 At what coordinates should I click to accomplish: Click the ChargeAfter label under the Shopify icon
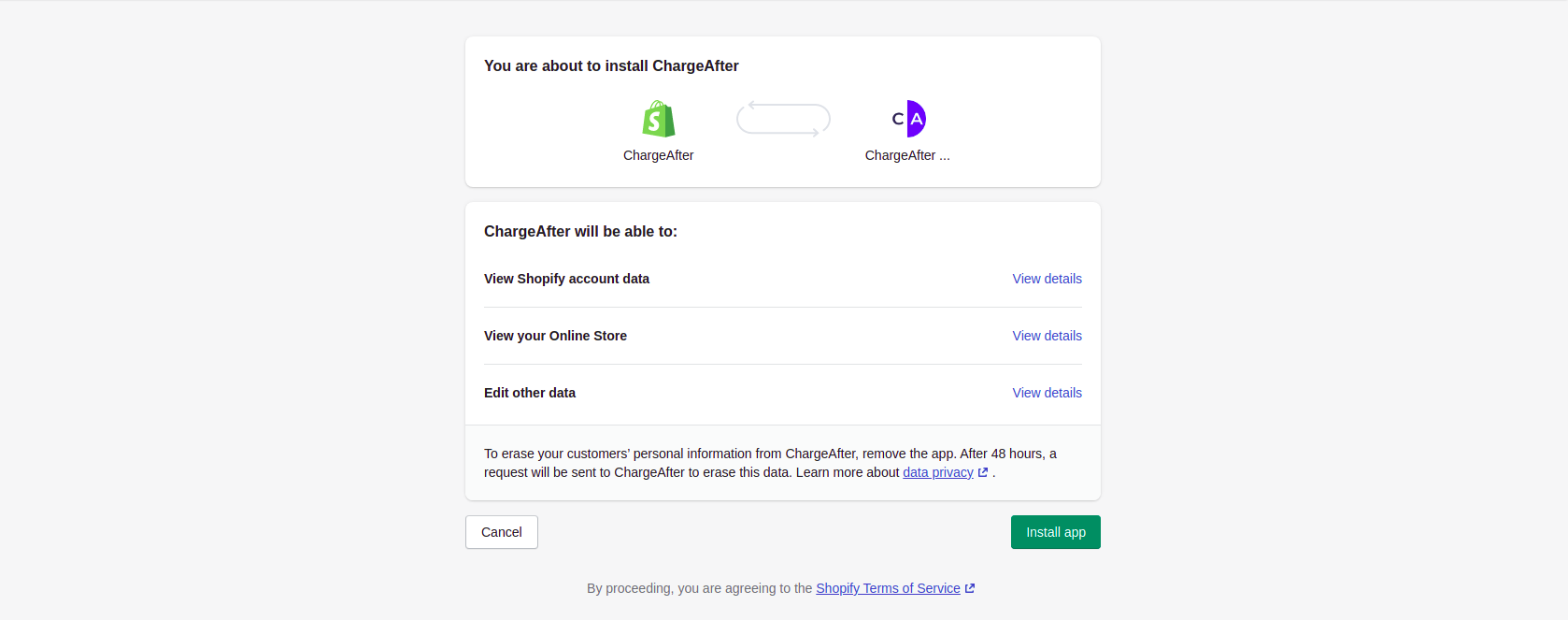(x=659, y=155)
